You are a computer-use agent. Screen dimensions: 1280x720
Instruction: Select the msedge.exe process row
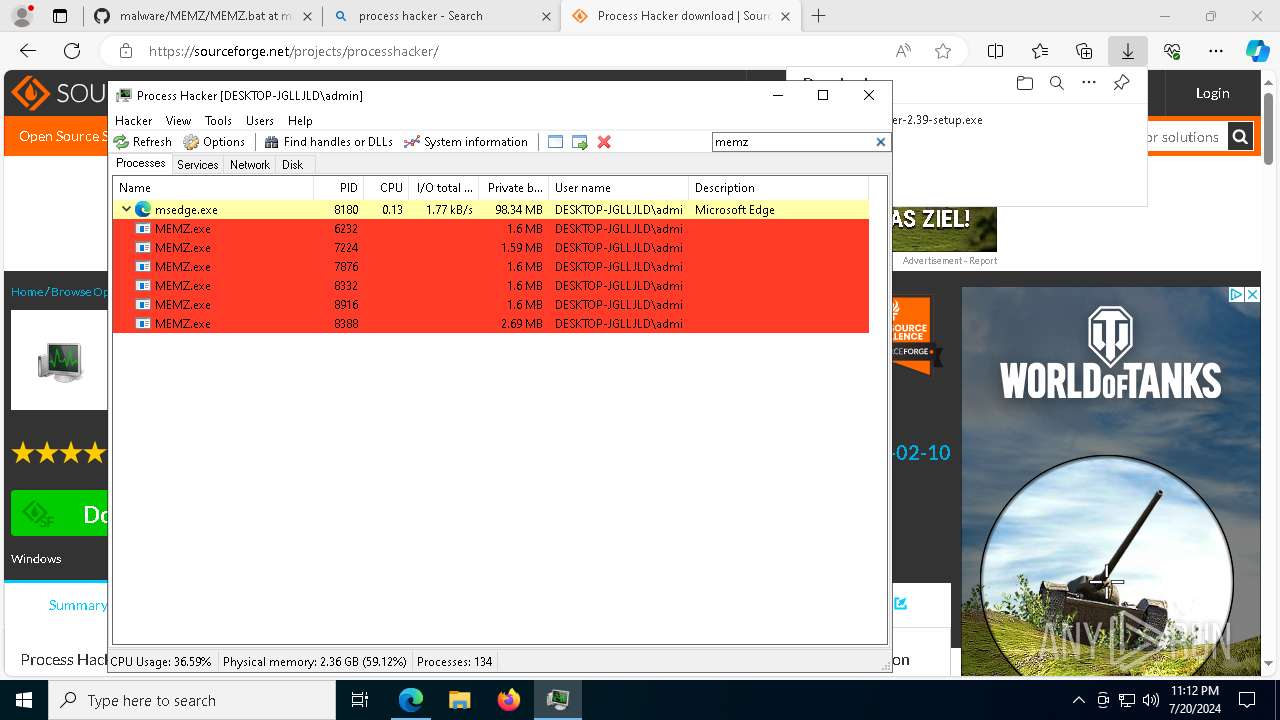pos(491,210)
